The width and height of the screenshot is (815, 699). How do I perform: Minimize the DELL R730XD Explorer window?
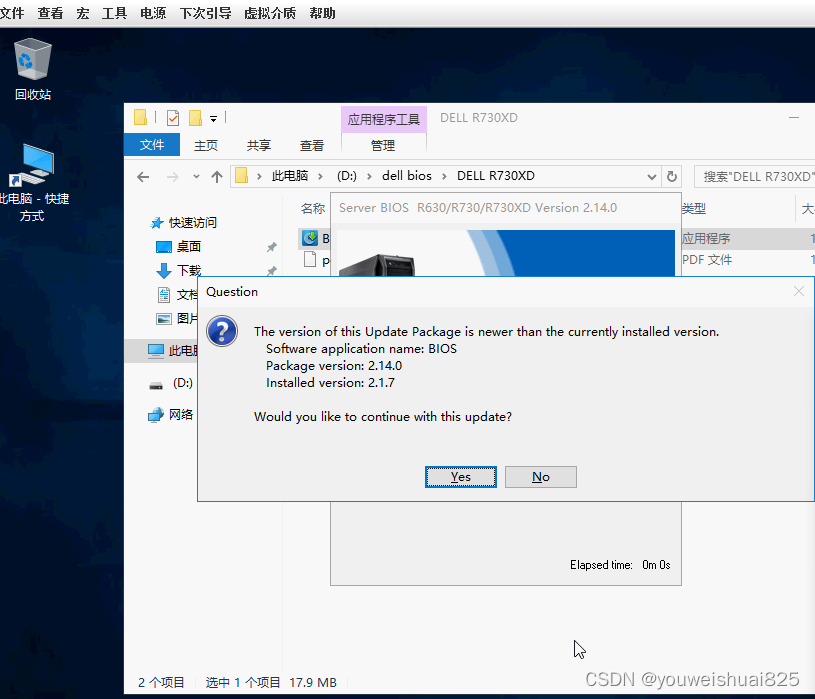[x=794, y=118]
